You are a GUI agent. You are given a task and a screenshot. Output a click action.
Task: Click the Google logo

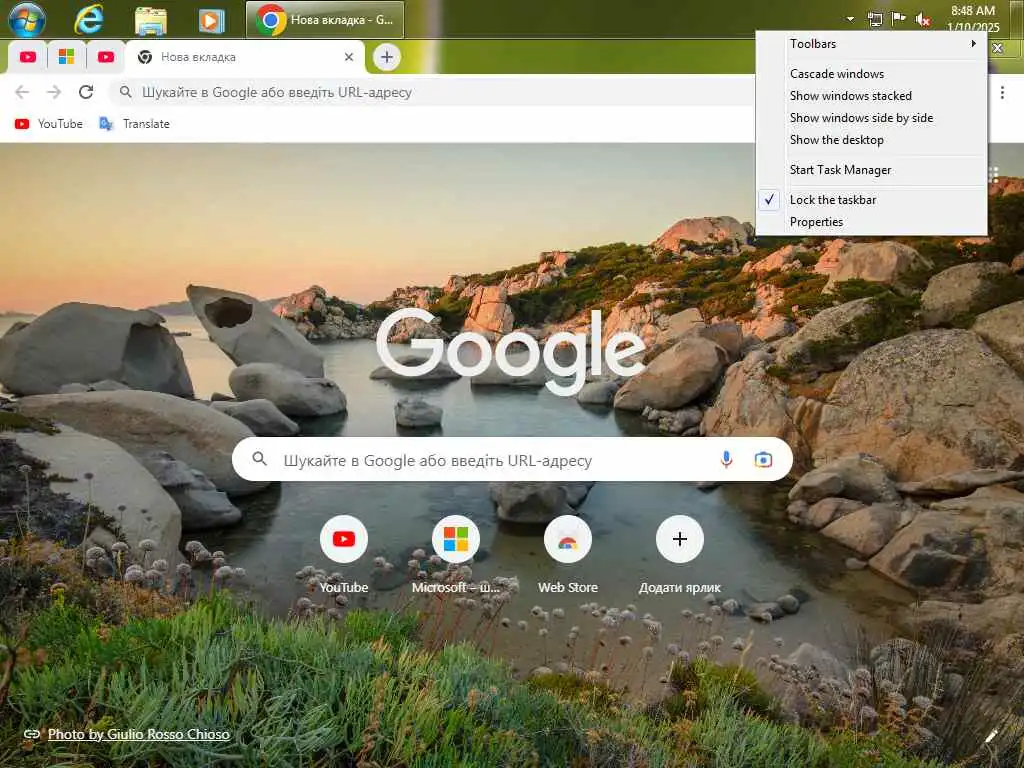(511, 351)
